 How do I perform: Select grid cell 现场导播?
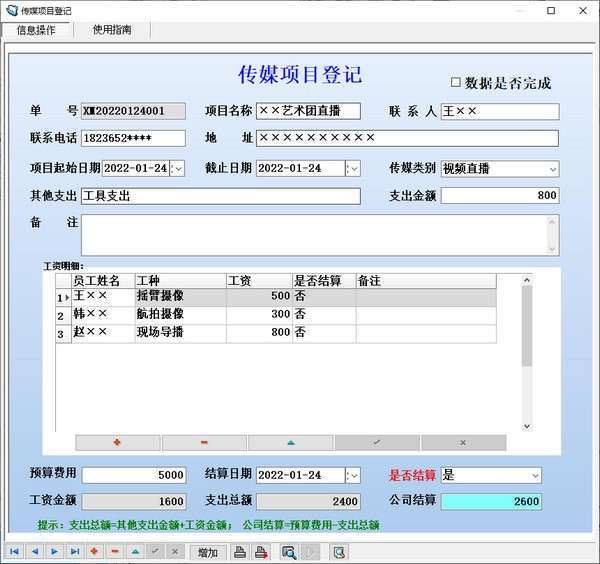(181, 333)
